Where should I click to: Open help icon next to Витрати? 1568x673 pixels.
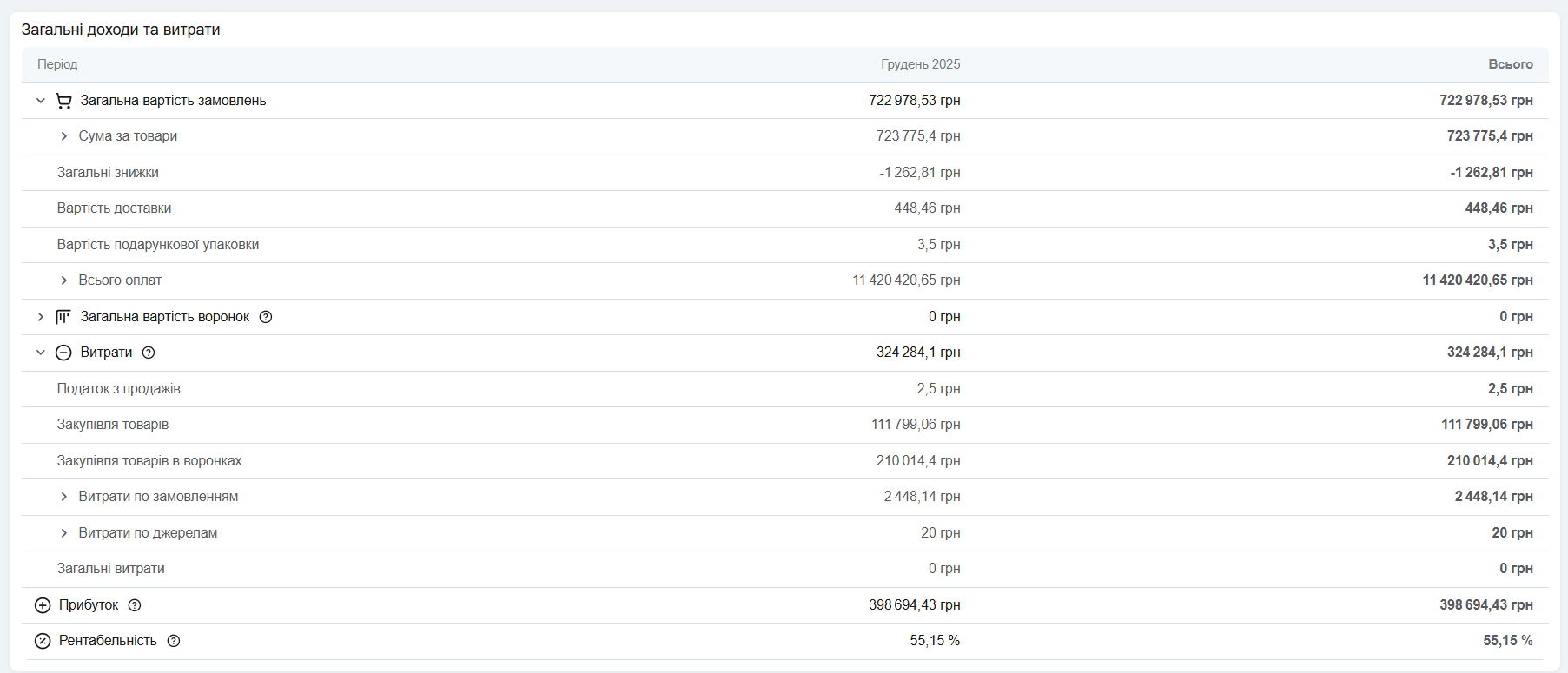pos(149,353)
